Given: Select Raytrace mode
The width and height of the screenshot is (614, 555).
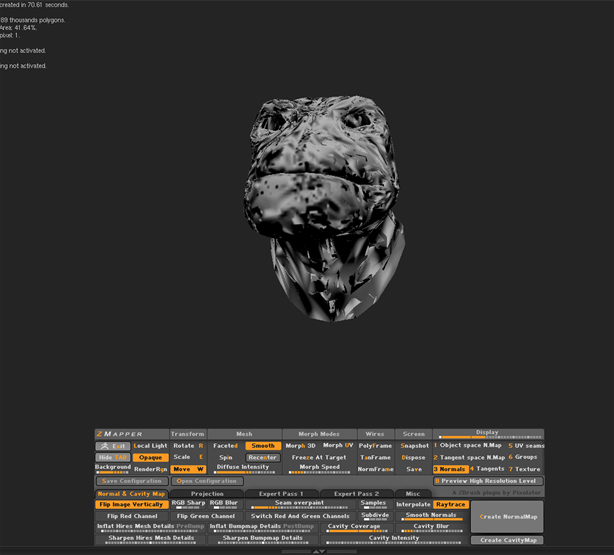Looking at the screenshot, I should pos(451,504).
